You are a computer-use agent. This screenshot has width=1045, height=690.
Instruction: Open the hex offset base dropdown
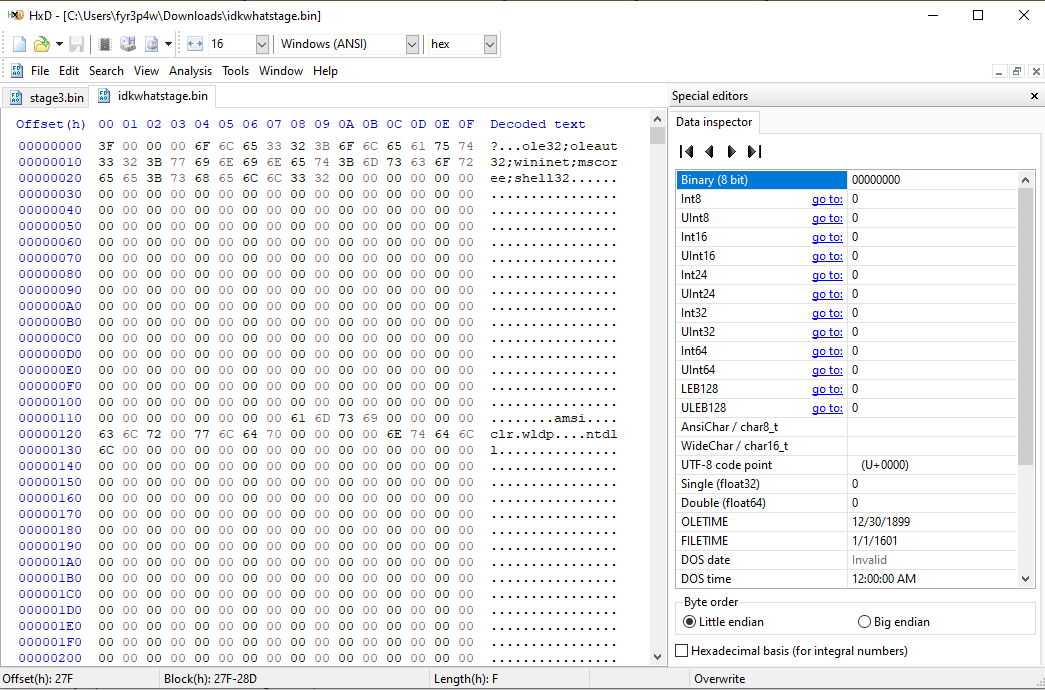(489, 44)
